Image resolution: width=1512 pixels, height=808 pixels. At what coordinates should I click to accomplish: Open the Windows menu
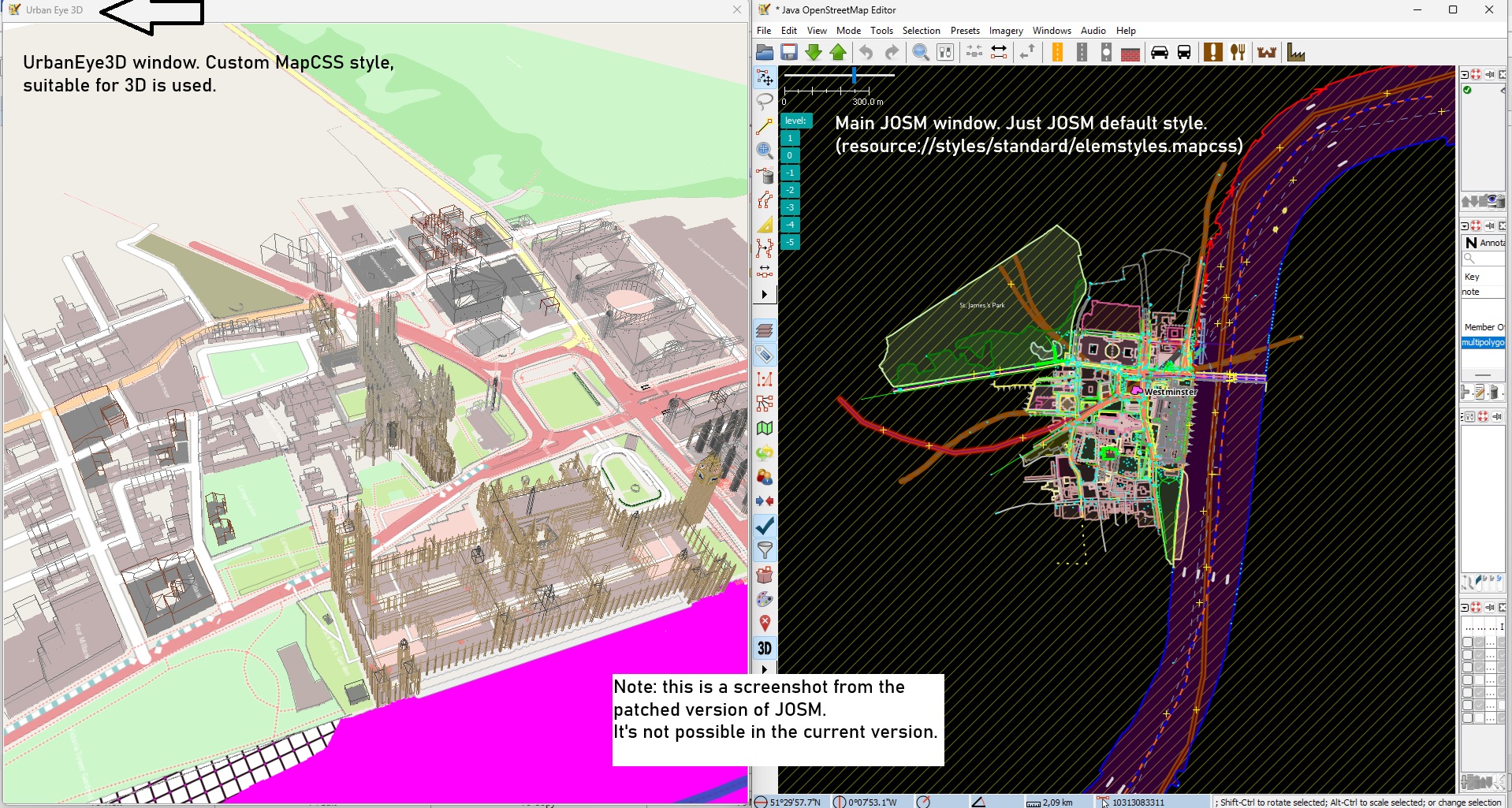1052,31
